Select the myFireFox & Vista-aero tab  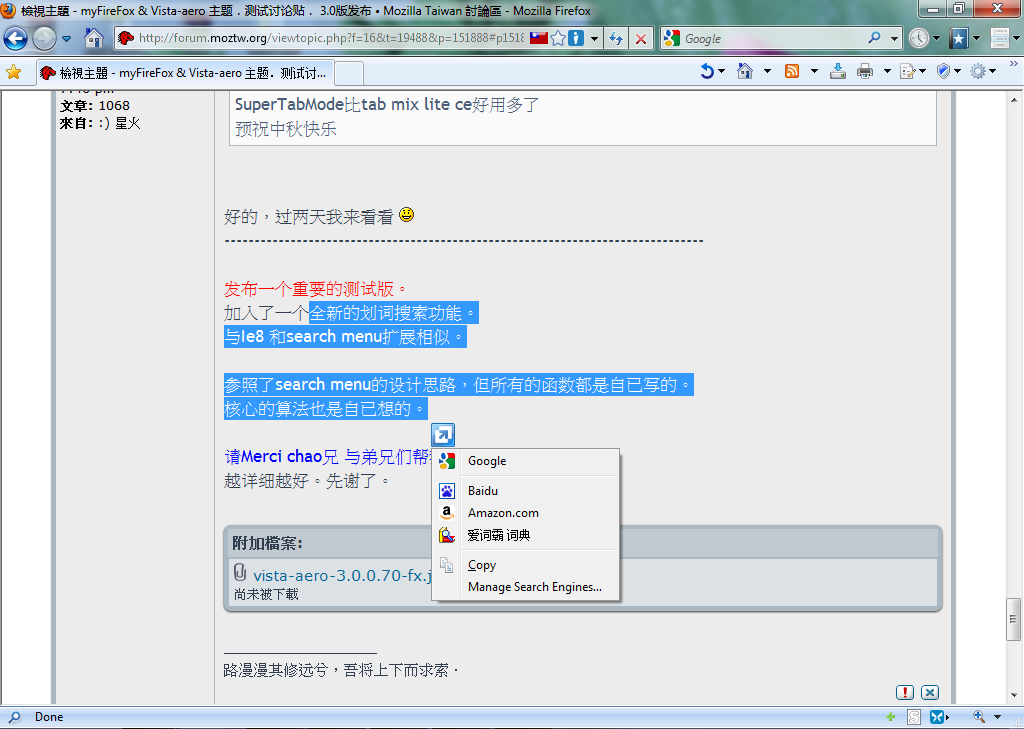185,73
